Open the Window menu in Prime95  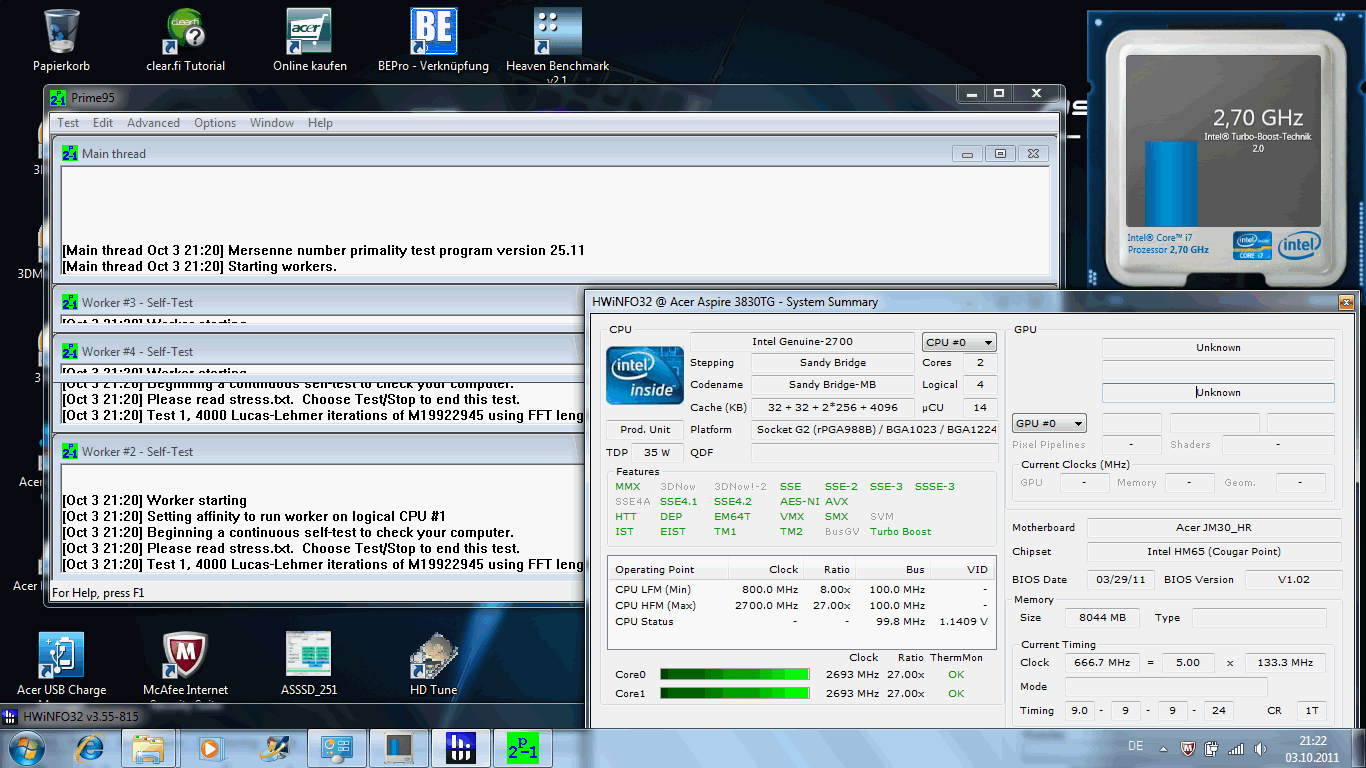(x=272, y=123)
